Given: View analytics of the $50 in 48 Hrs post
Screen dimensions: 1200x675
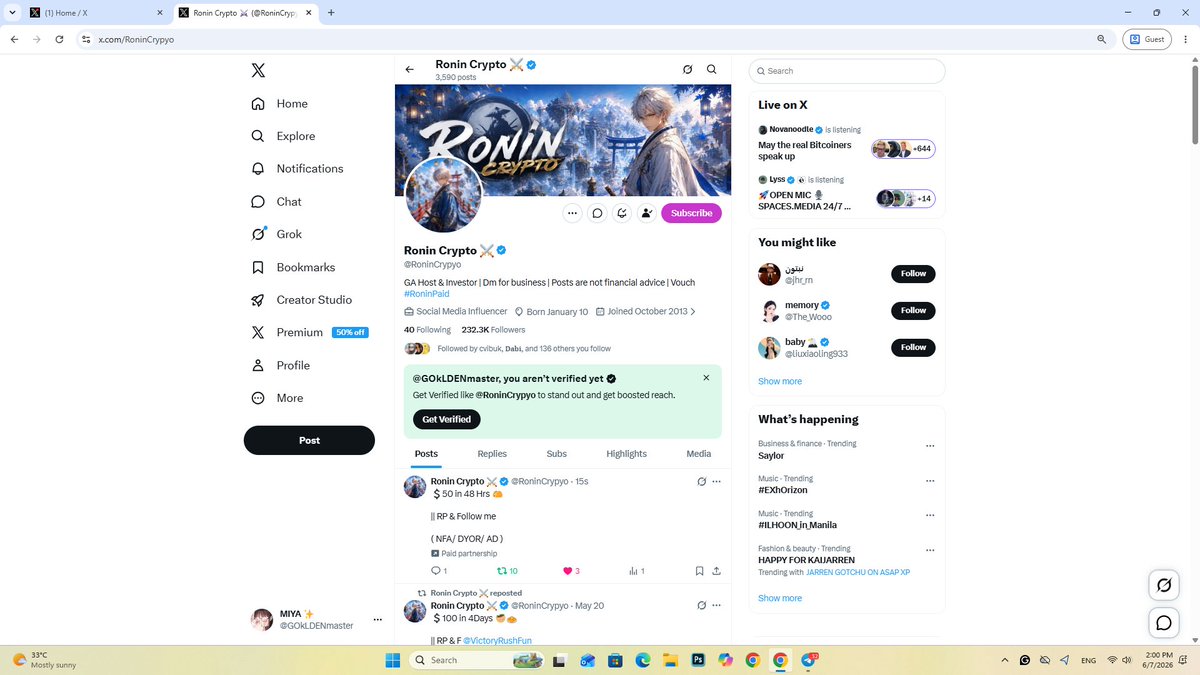Looking at the screenshot, I should [636, 571].
